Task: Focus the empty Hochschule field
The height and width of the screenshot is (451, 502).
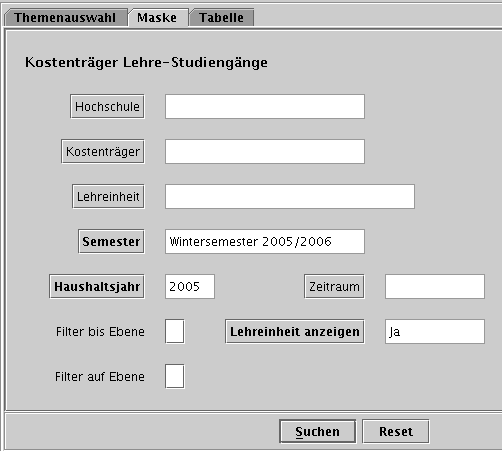Action: [265, 106]
